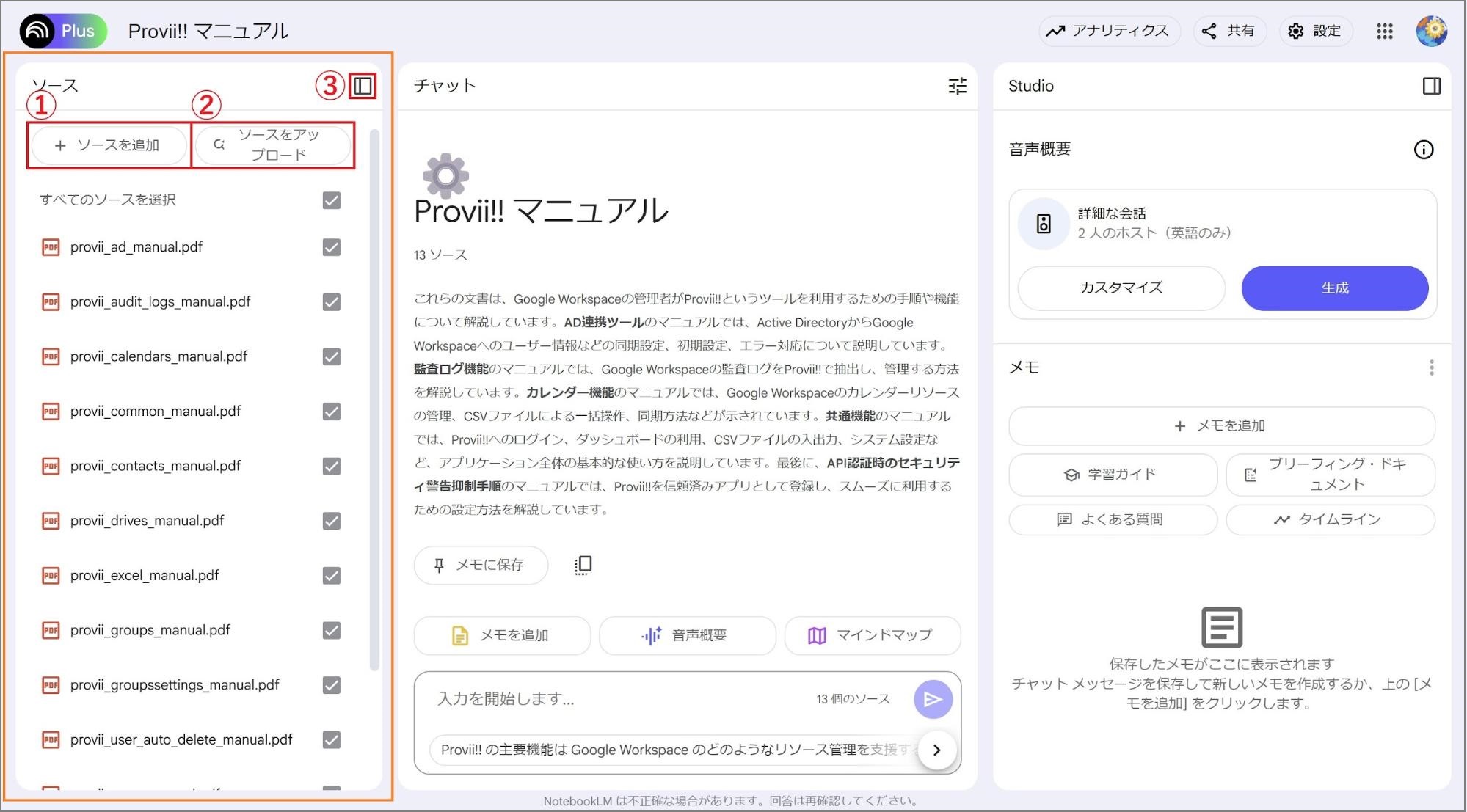Click PDF icon of provii_groups_manual.pdf
The height and width of the screenshot is (812, 1467).
click(51, 631)
